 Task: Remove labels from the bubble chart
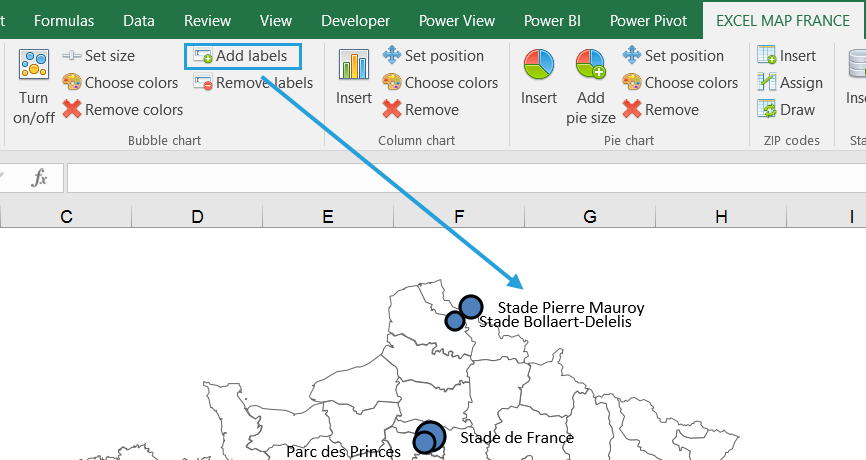254,83
